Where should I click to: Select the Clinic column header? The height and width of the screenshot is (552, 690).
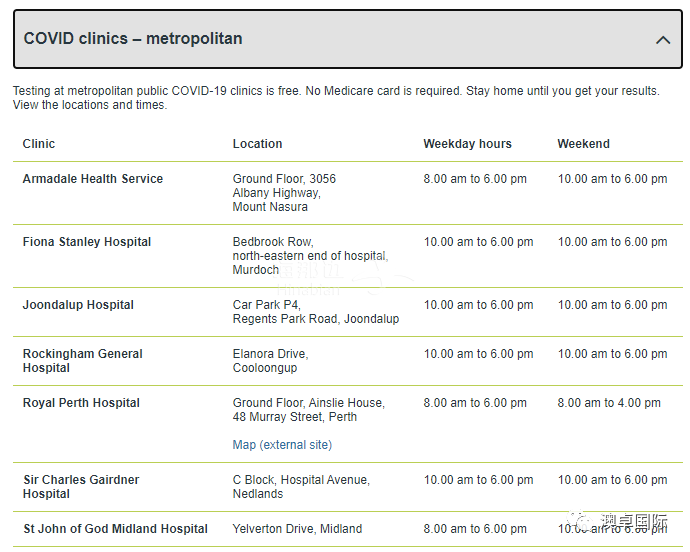tap(39, 144)
